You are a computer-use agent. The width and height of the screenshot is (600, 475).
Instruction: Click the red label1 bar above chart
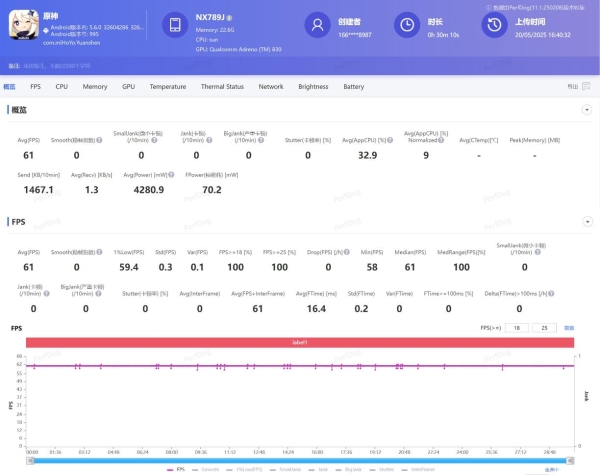coord(300,343)
